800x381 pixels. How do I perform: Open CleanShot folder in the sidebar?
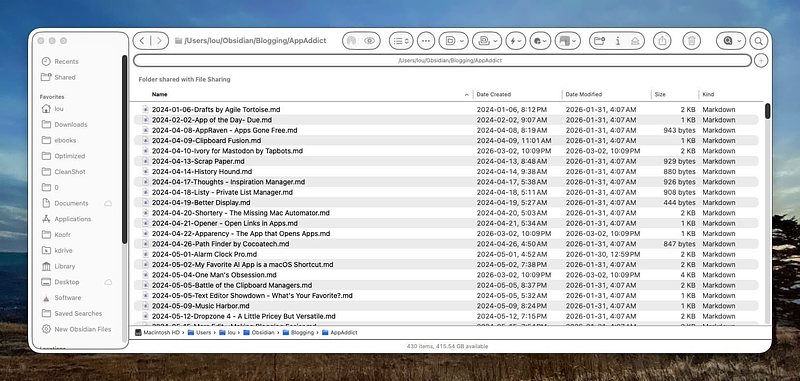tap(70, 172)
